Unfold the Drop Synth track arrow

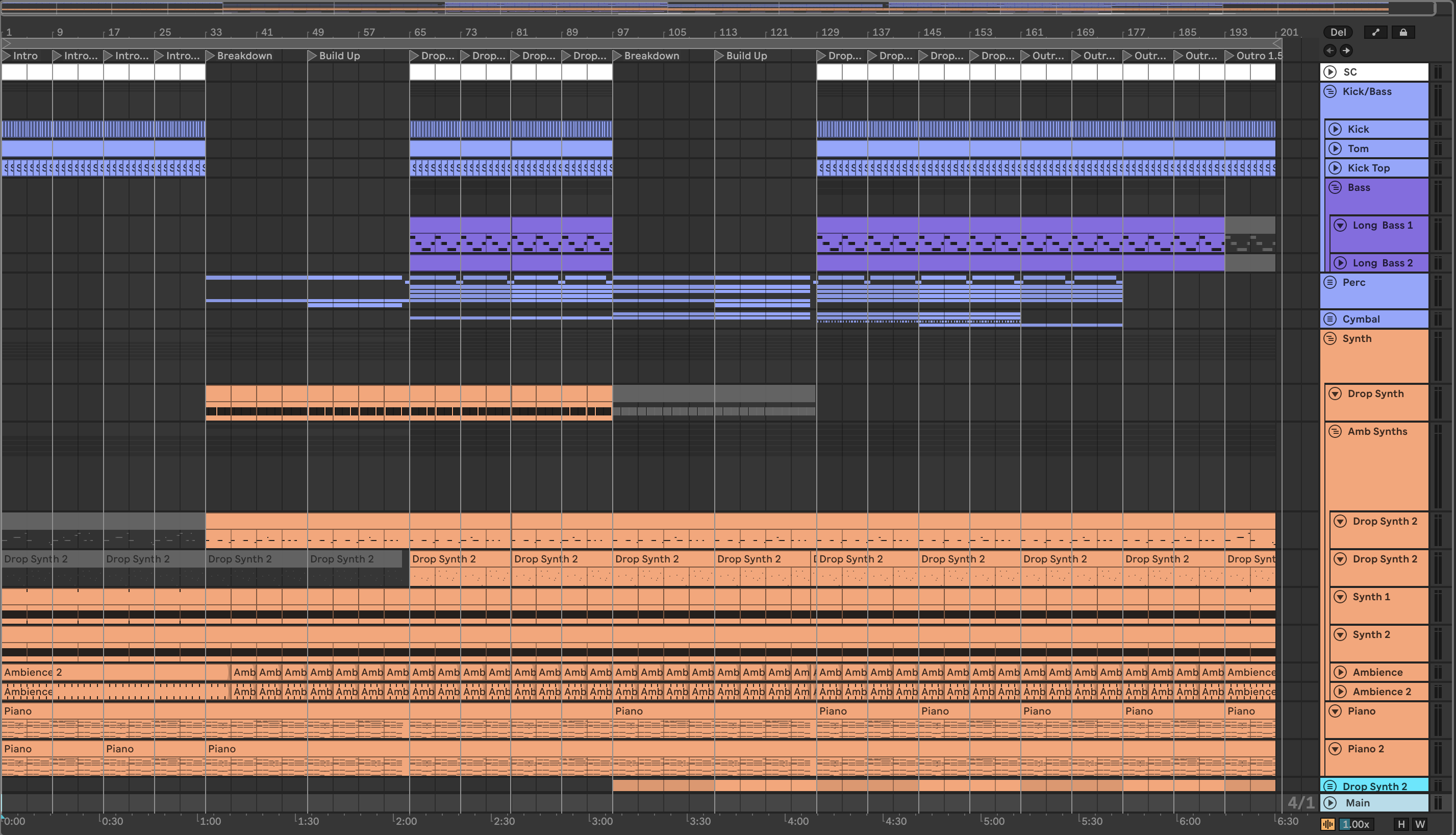(x=1335, y=394)
